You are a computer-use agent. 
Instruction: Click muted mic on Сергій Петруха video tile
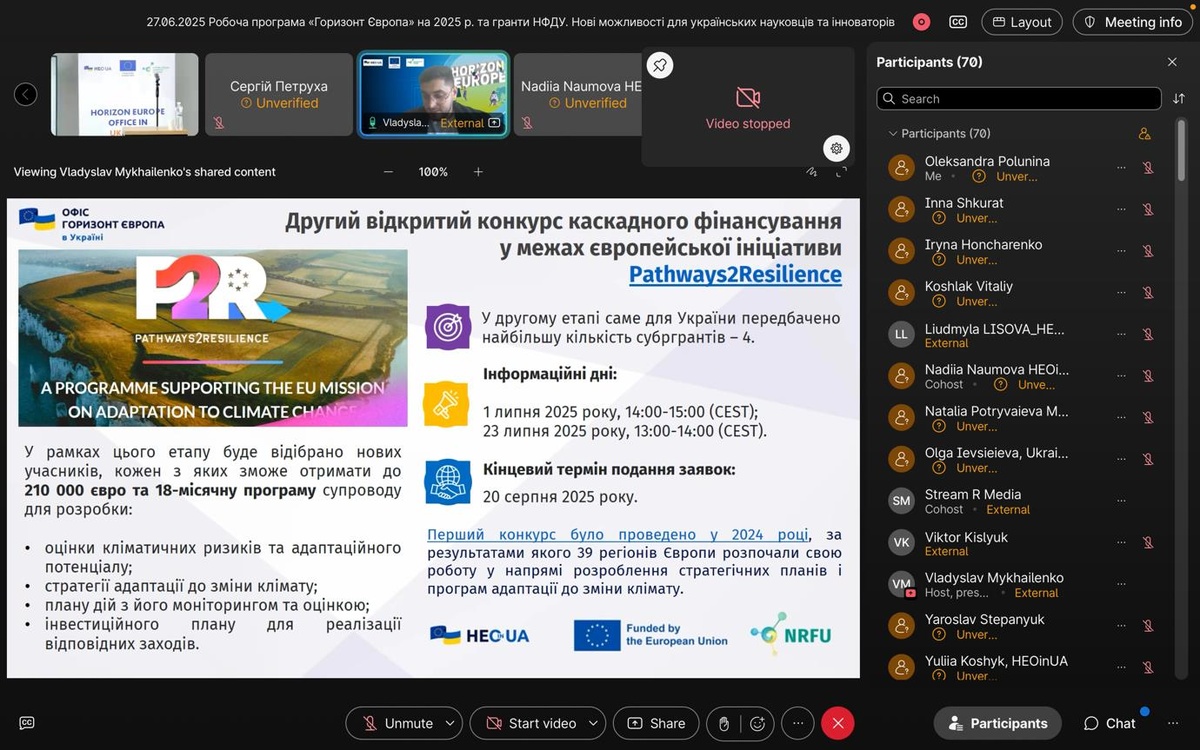click(219, 123)
